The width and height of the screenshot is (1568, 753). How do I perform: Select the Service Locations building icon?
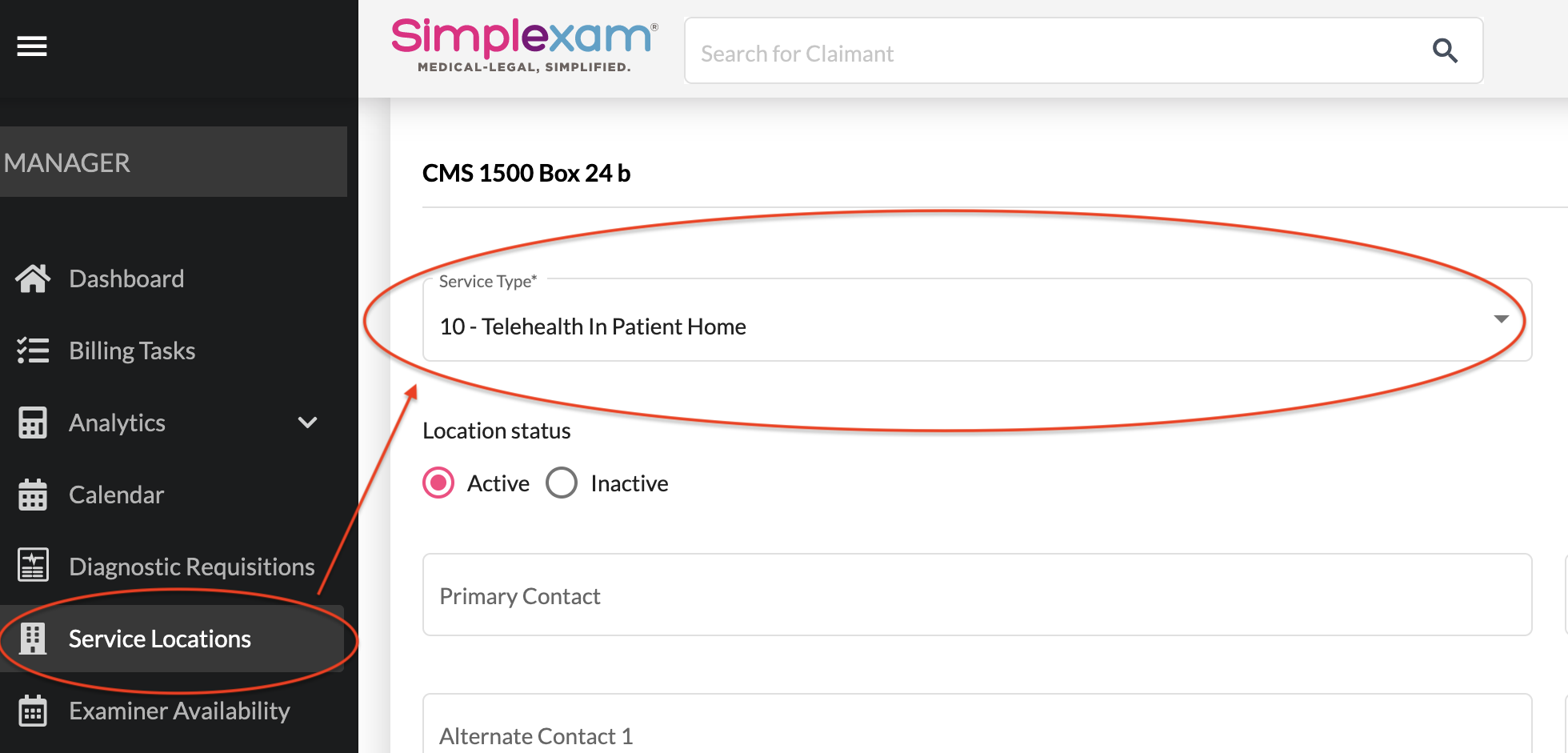[33, 638]
